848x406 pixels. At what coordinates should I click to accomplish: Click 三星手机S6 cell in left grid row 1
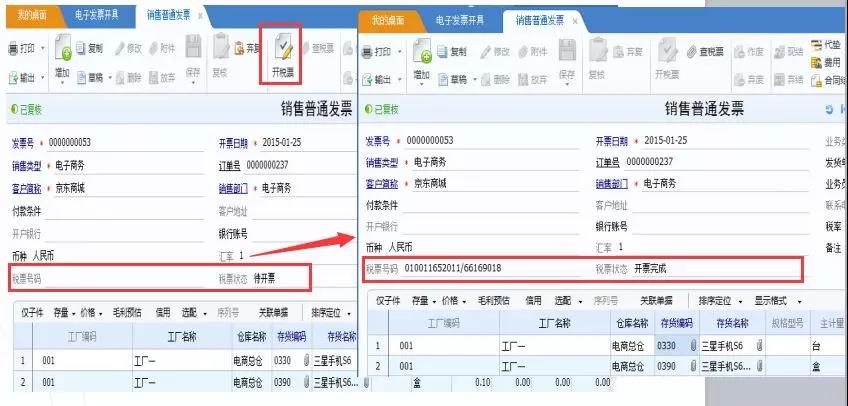(x=334, y=361)
